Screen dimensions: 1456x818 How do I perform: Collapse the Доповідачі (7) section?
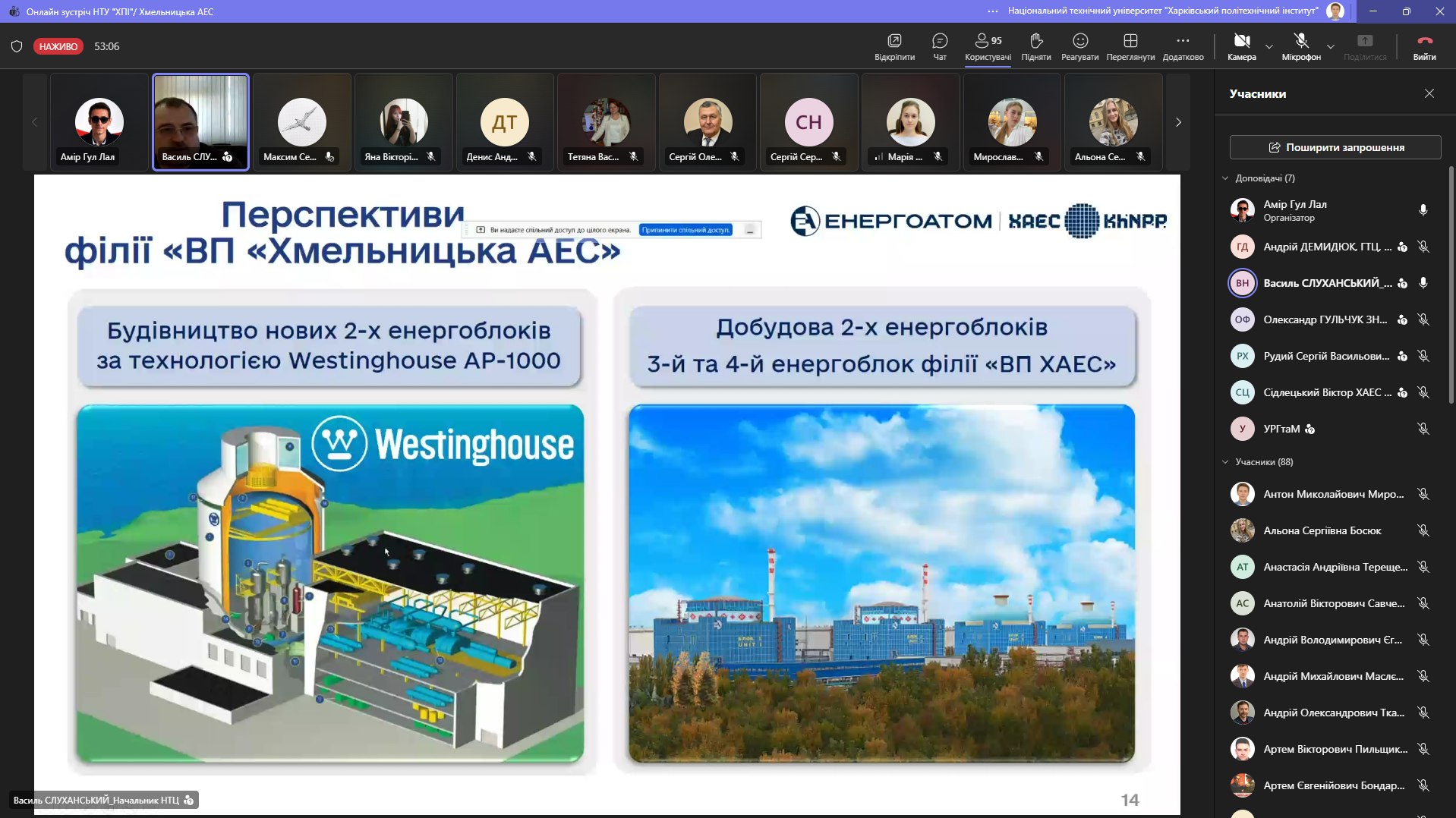(x=1225, y=178)
